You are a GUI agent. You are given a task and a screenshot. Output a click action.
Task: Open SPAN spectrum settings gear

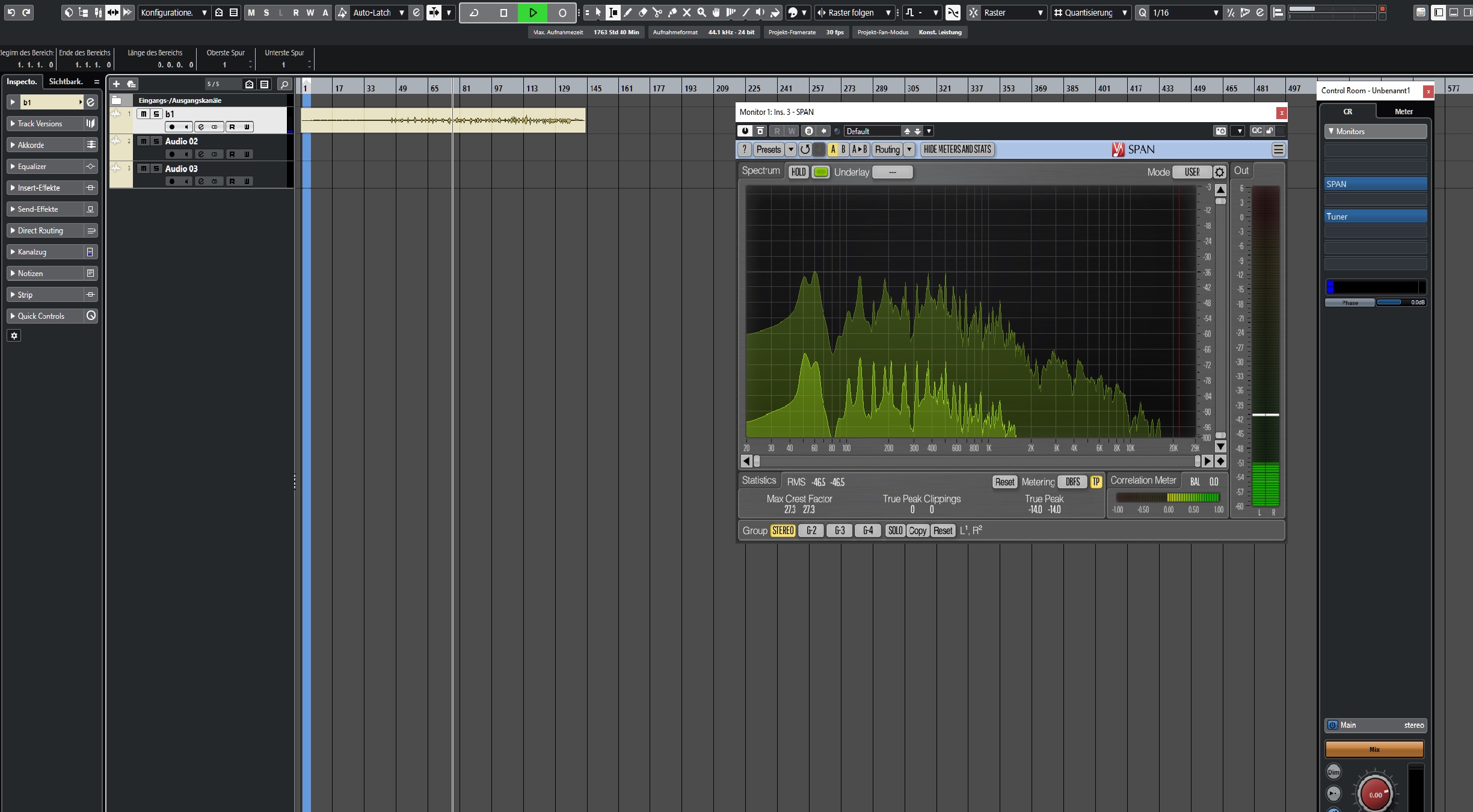coord(1219,173)
